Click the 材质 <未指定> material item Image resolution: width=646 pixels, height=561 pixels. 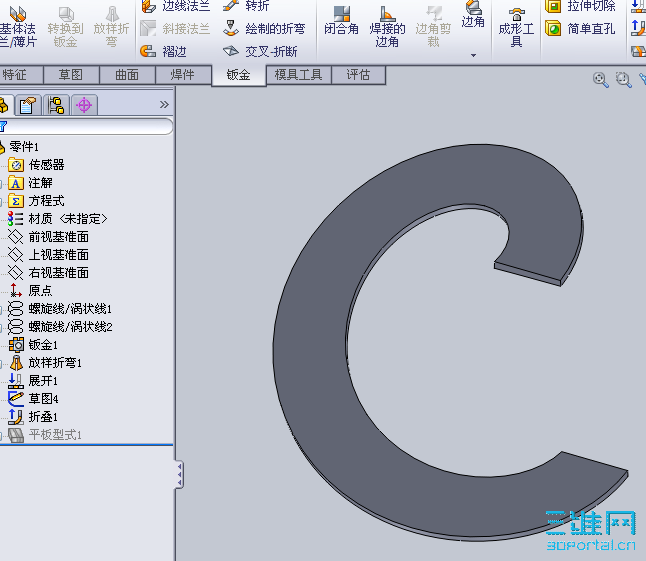tap(58, 219)
